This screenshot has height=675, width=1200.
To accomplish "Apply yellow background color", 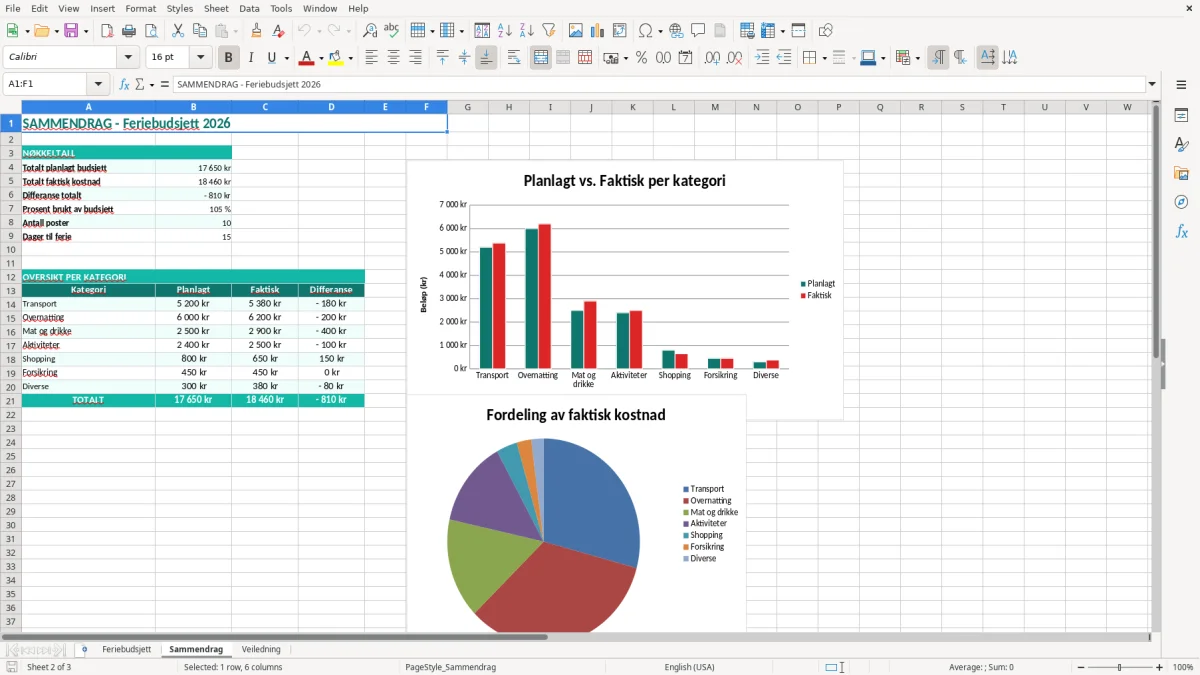I will 336,58.
